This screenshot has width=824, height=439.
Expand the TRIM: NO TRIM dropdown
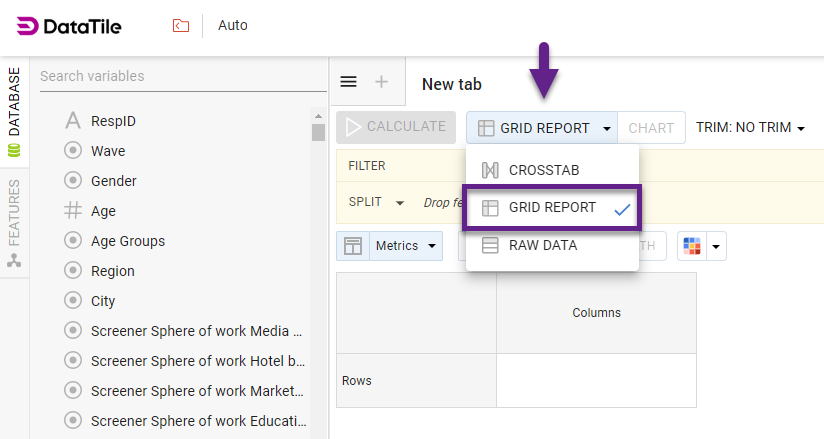point(751,128)
